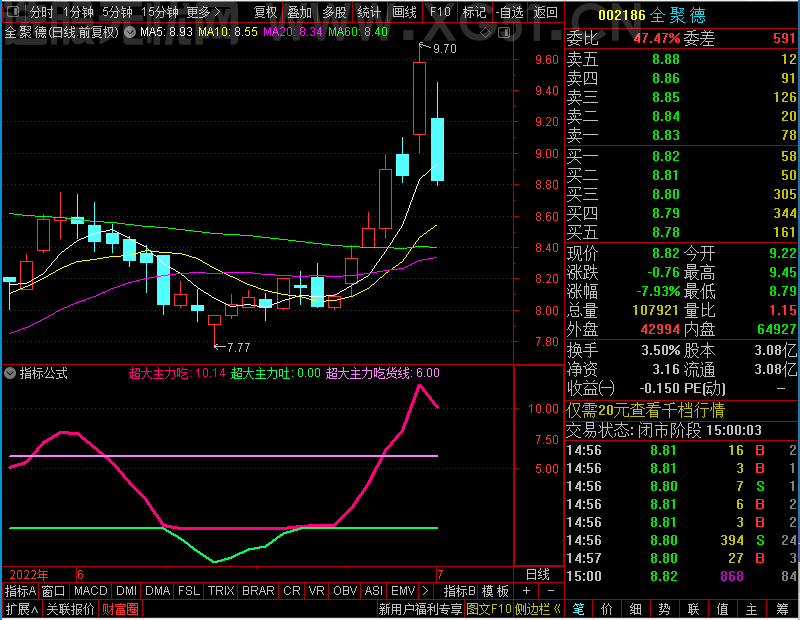
Task: Click the 15:00 closing trade row
Action: pyautogui.click(x=682, y=577)
